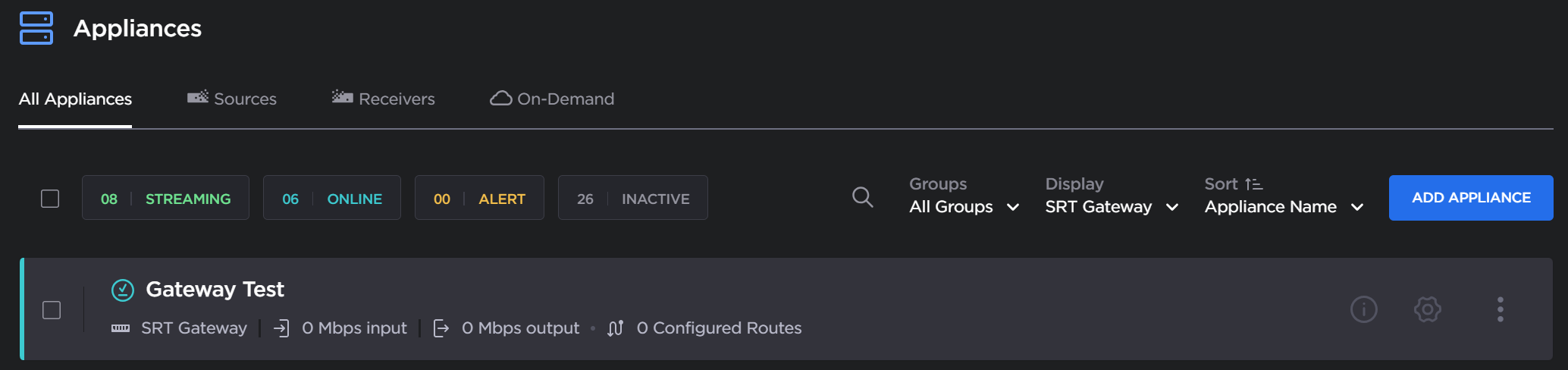
Task: Switch to the Receivers tab
Action: 384,99
